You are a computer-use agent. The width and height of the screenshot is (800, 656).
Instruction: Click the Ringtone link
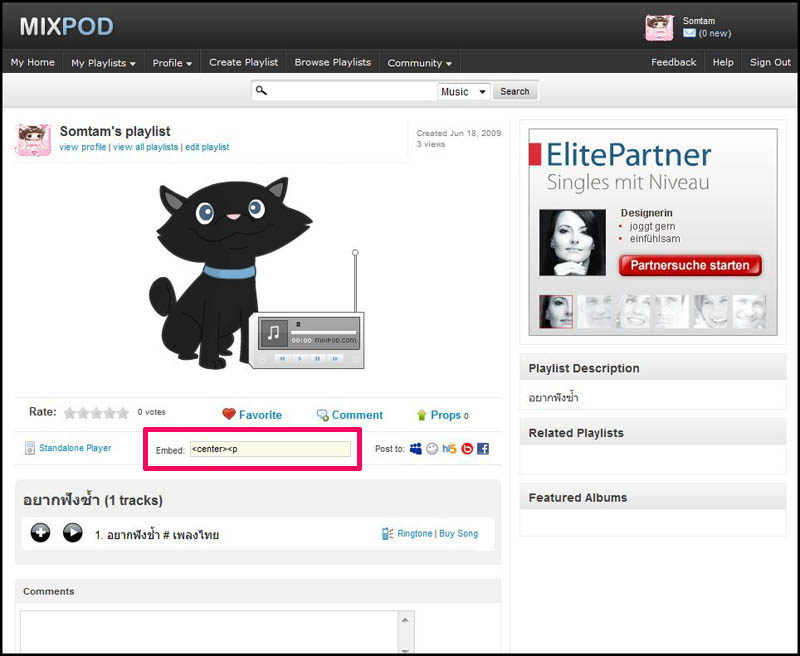(415, 534)
